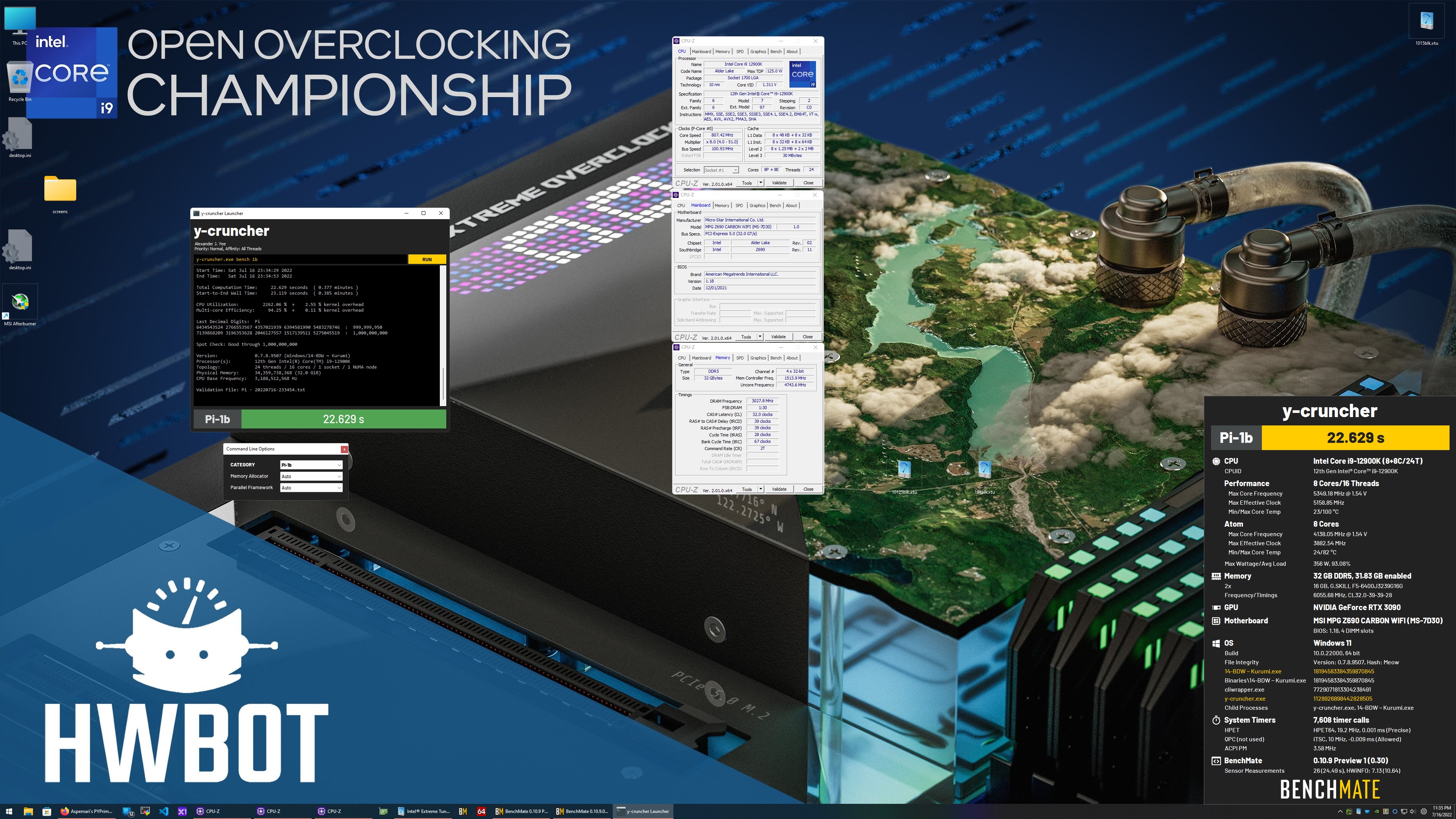Switch to Graphics tab in CPU-Z Mainboard window
This screenshot has width=1456, height=819.
[x=758, y=205]
